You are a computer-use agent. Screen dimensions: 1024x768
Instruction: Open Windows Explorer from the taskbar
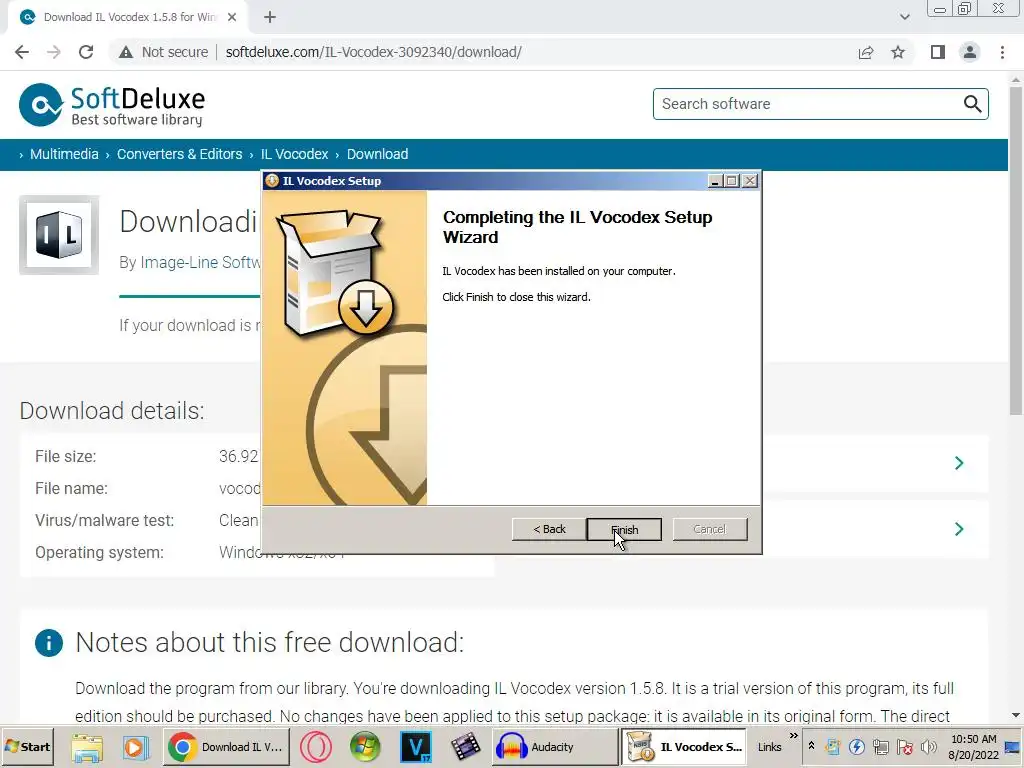tap(88, 747)
